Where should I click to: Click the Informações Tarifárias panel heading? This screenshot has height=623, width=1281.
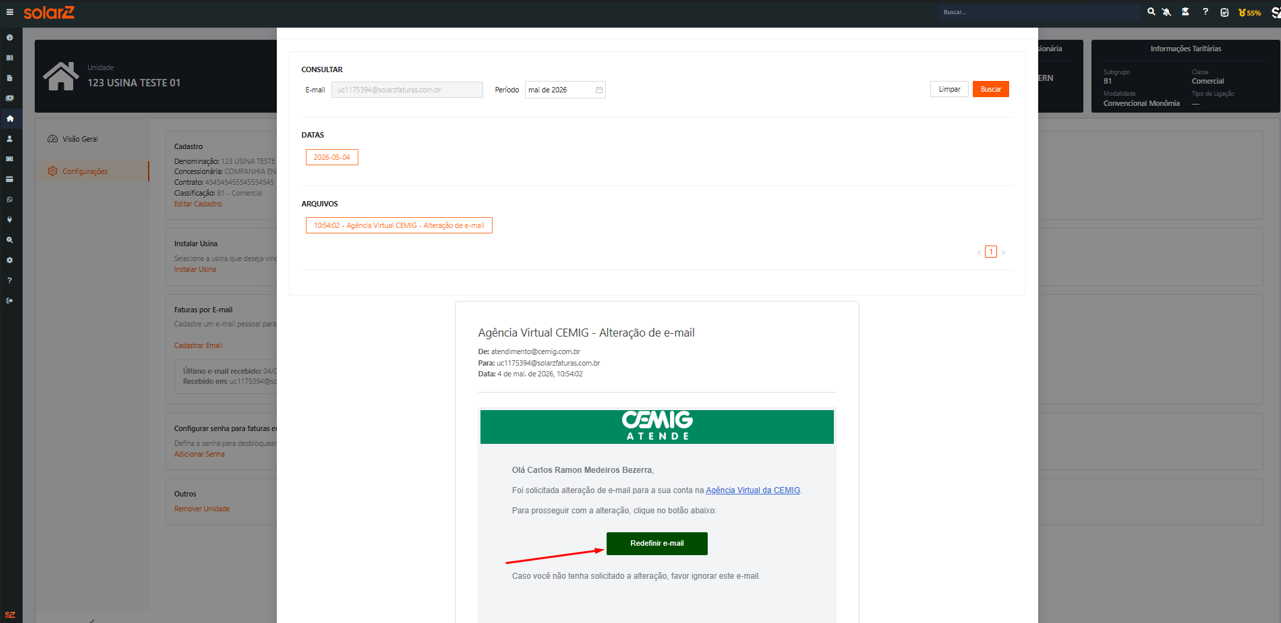1185,48
